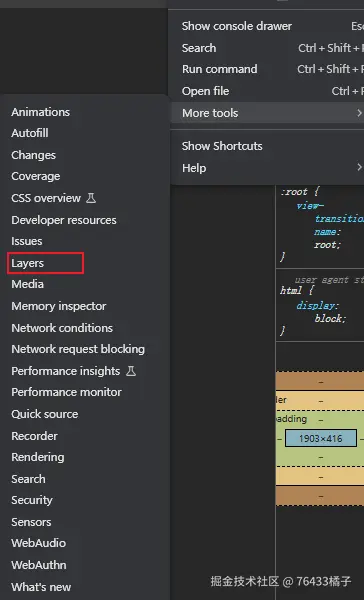Click the flask icon beside Performance insights
The image size is (364, 600).
(131, 371)
